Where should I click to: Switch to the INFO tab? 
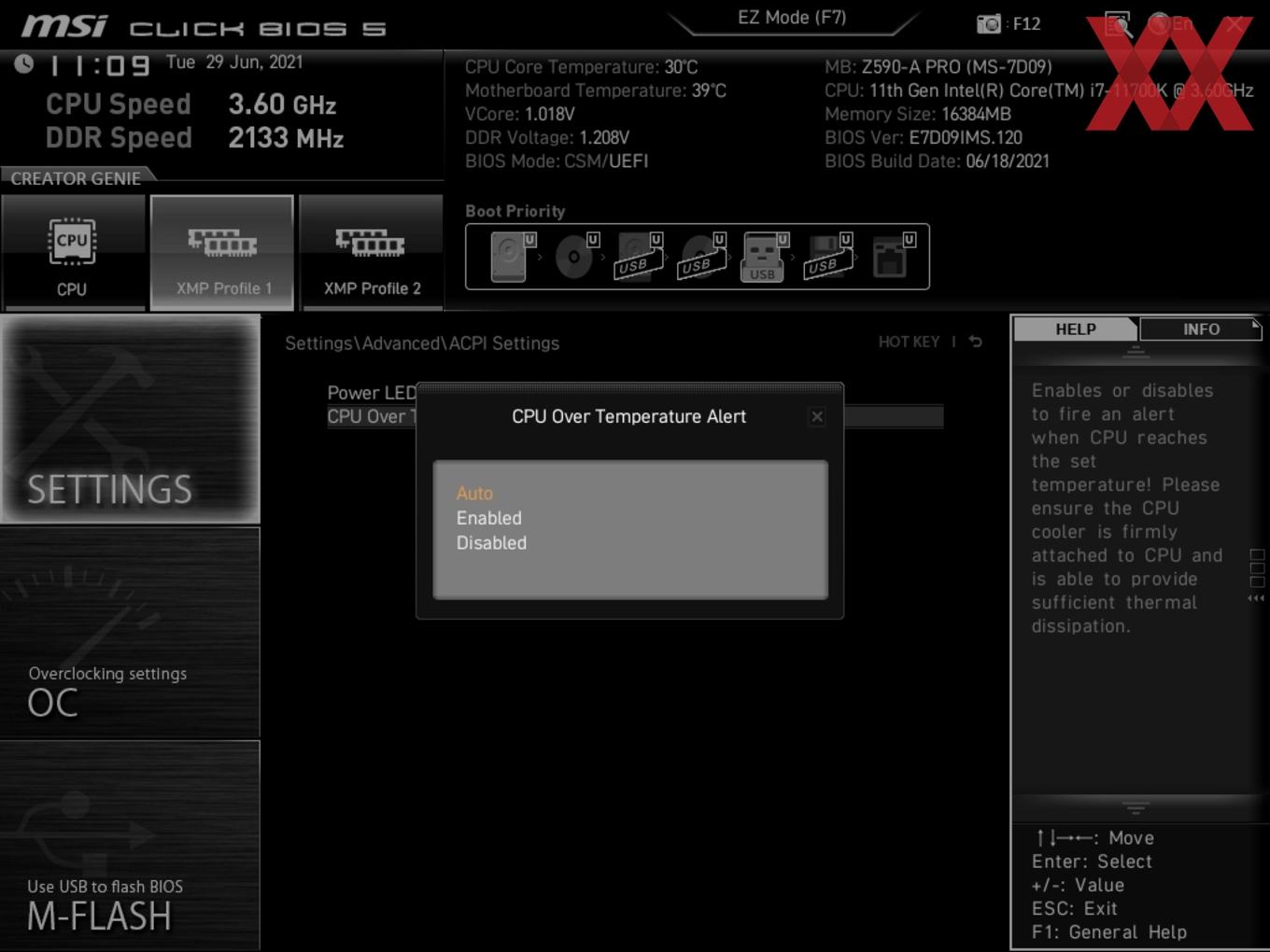(x=1201, y=329)
